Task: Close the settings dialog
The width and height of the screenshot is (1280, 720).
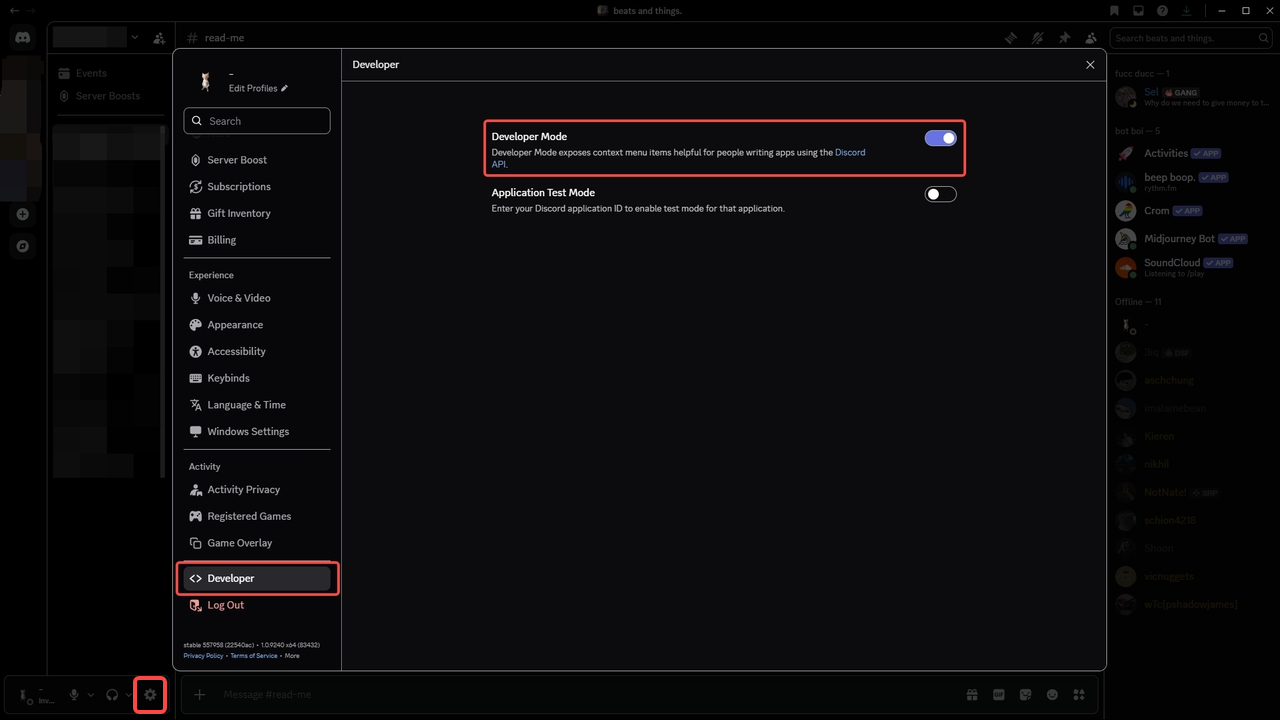Action: click(1090, 64)
